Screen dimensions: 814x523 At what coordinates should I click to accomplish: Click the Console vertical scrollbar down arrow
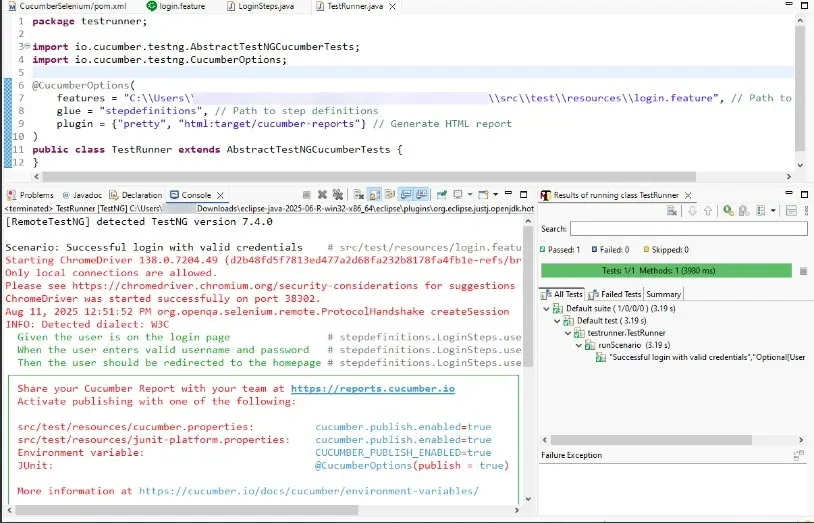(x=528, y=499)
